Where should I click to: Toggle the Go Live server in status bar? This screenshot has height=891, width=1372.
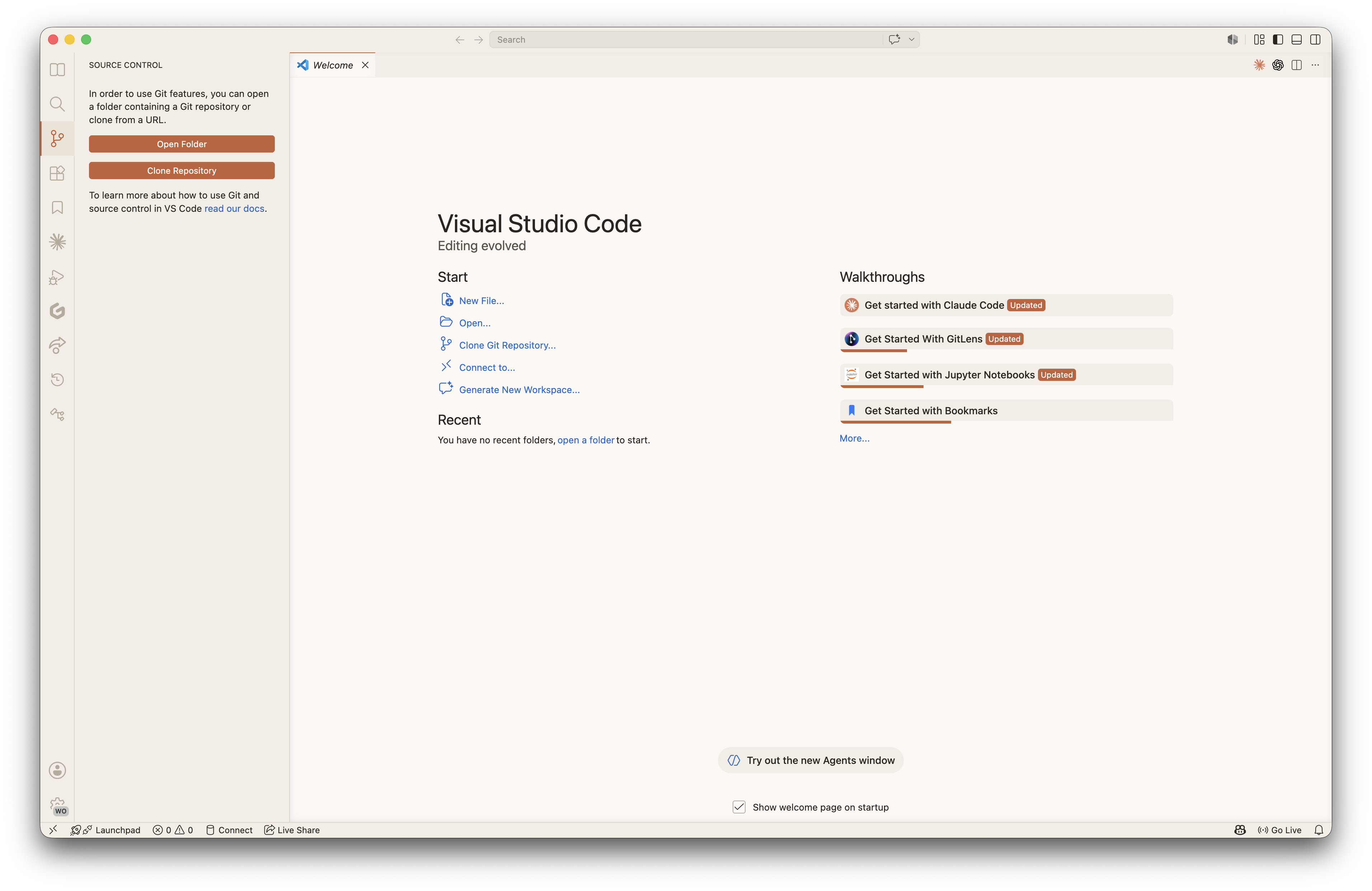click(1279, 830)
